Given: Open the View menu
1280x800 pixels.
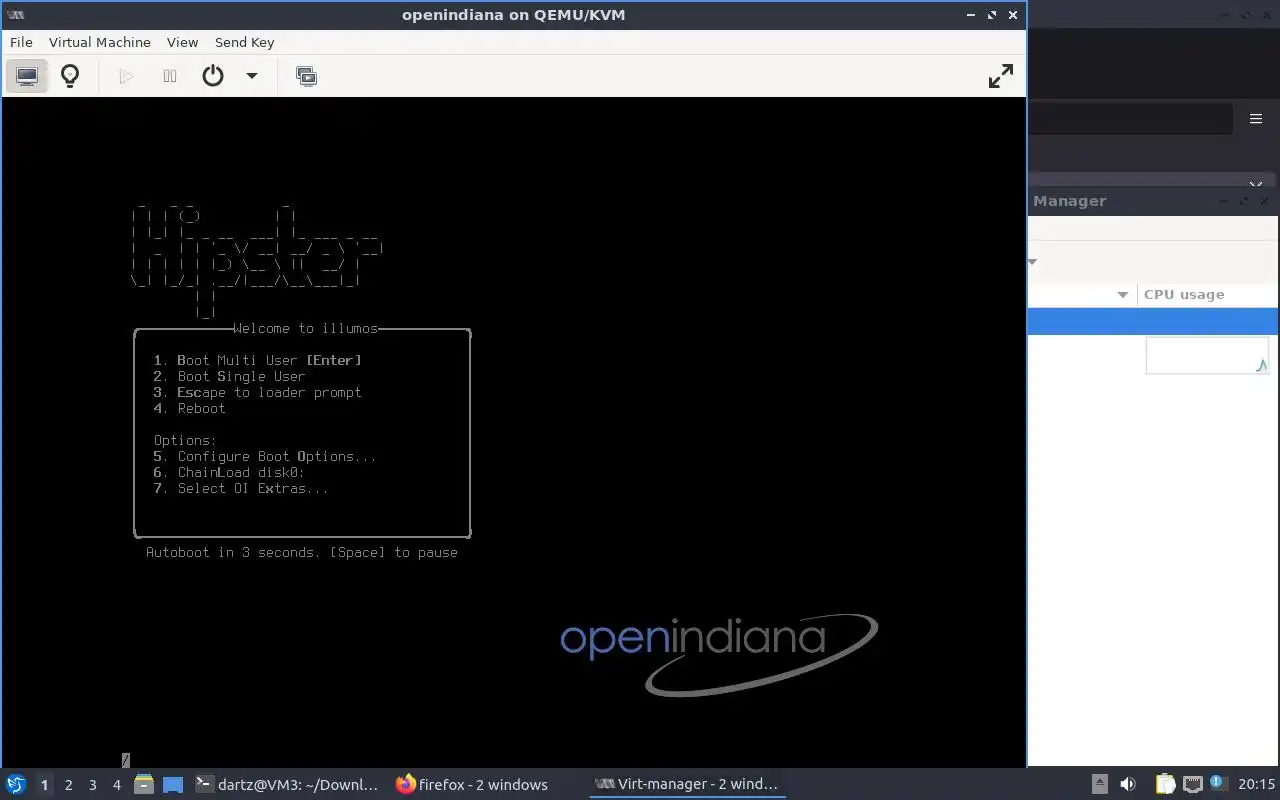Looking at the screenshot, I should [182, 42].
